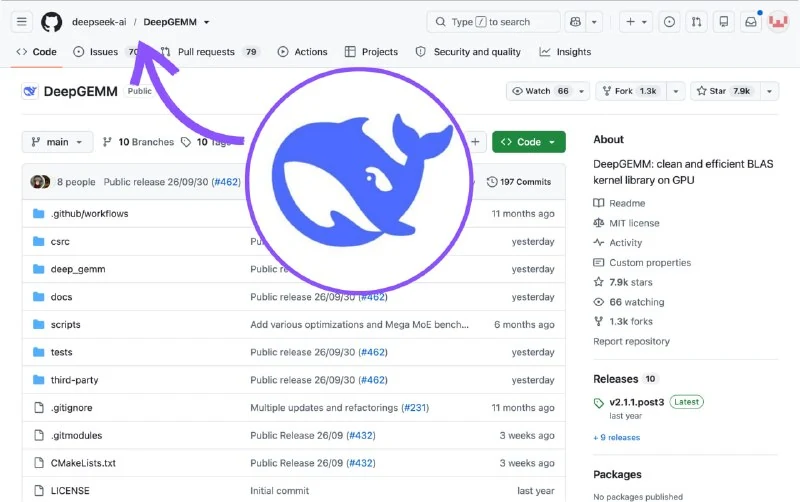Open the user profile avatar menu
Viewport: 800px width, 502px height.
(778, 21)
